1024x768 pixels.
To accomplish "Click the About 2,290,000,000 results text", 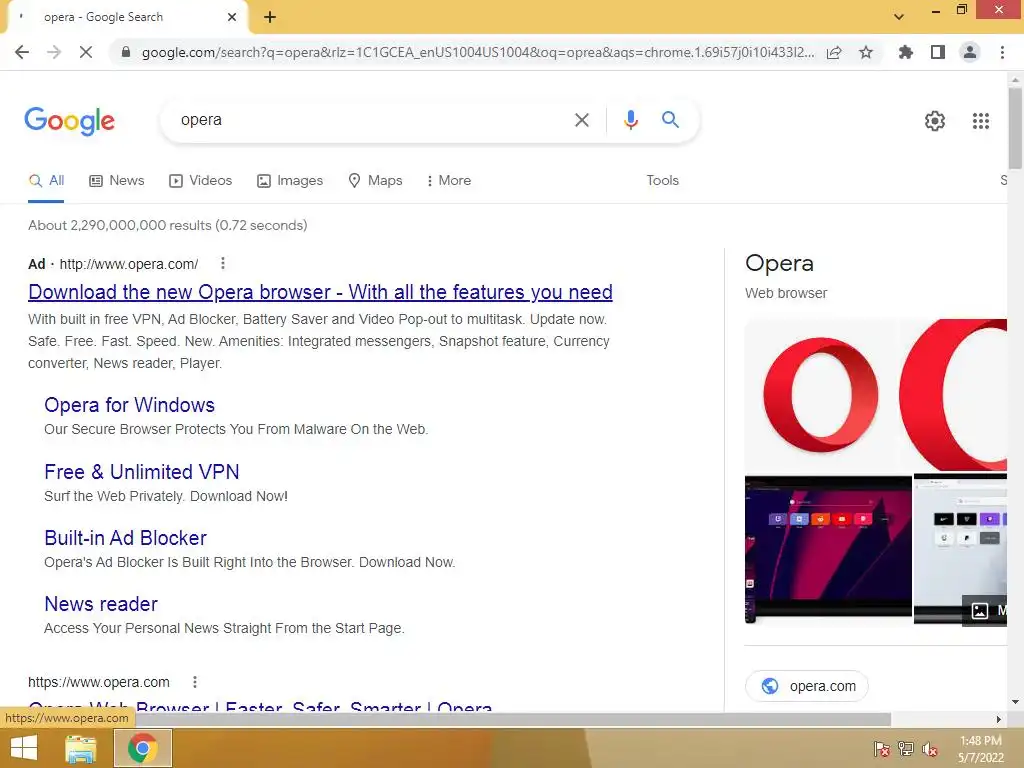I will pos(167,225).
